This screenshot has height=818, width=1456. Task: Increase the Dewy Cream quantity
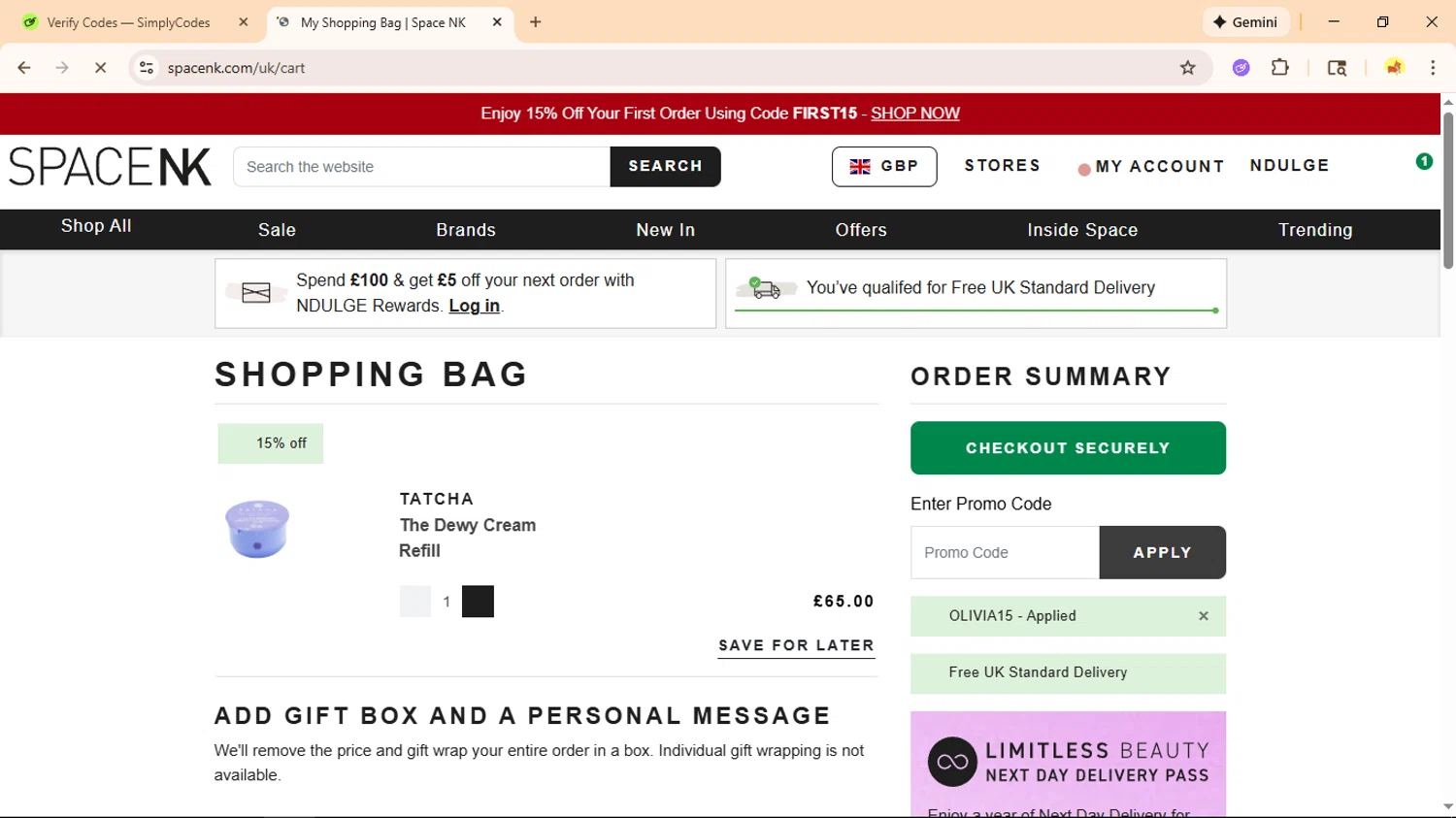click(478, 602)
